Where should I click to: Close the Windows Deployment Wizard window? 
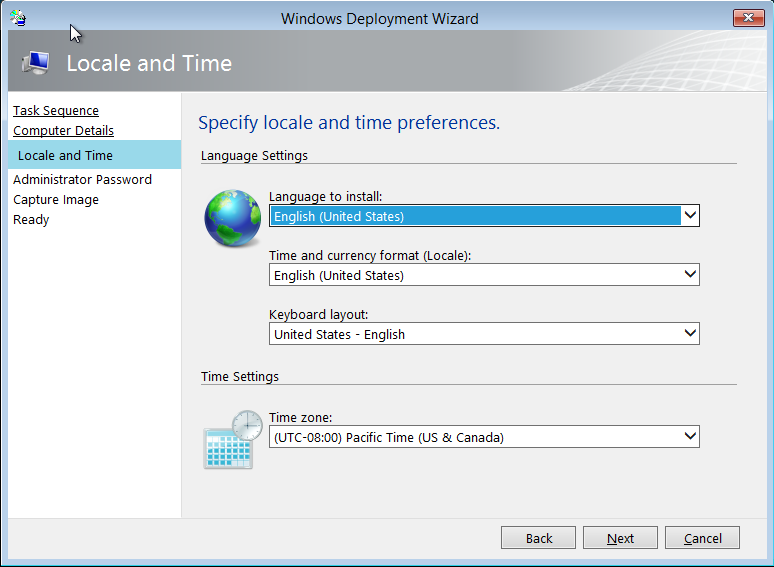[x=748, y=18]
